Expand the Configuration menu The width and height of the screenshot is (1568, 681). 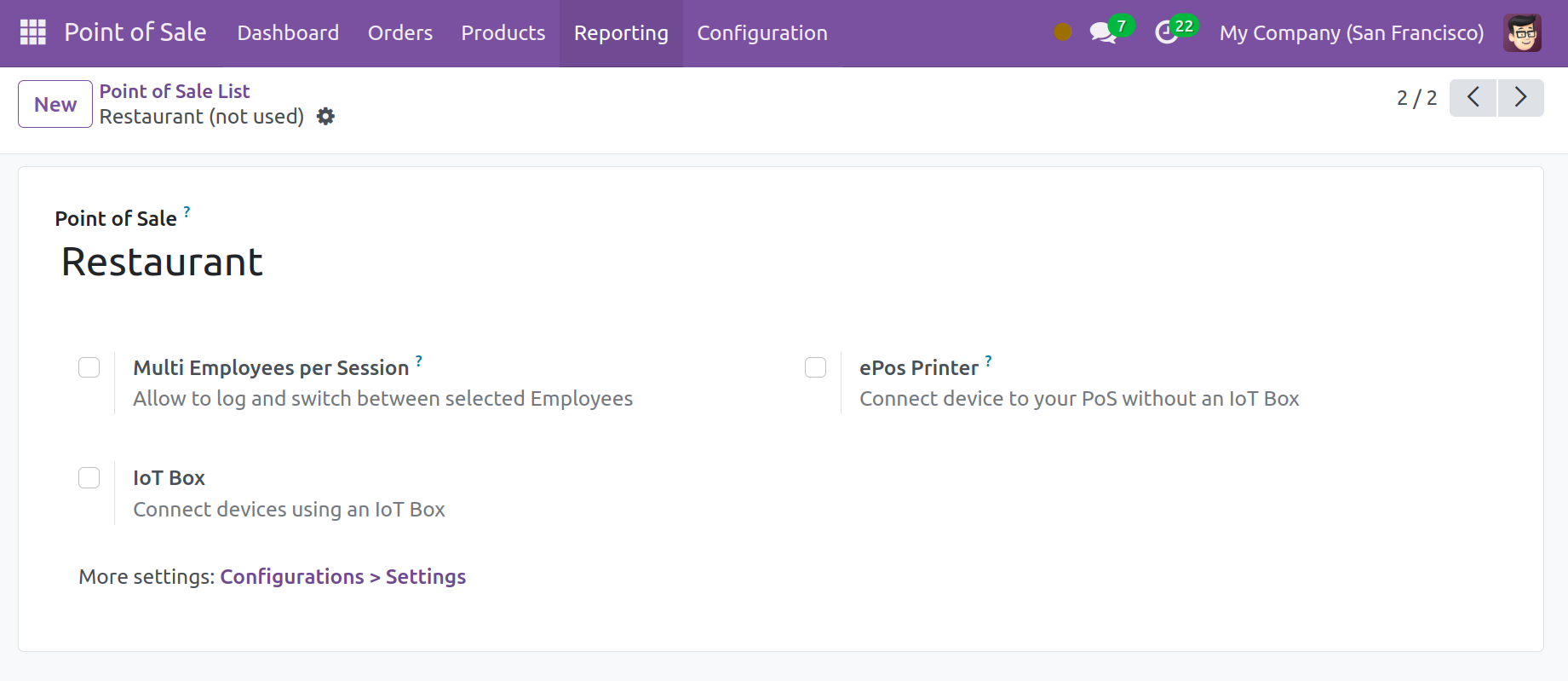761,33
